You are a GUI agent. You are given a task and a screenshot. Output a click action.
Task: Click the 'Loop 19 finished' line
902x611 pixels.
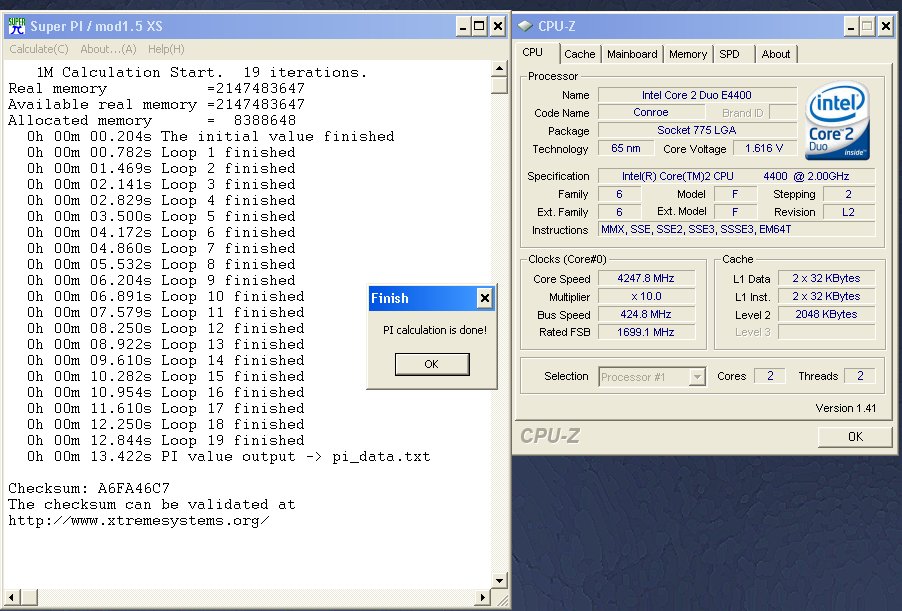click(166, 441)
